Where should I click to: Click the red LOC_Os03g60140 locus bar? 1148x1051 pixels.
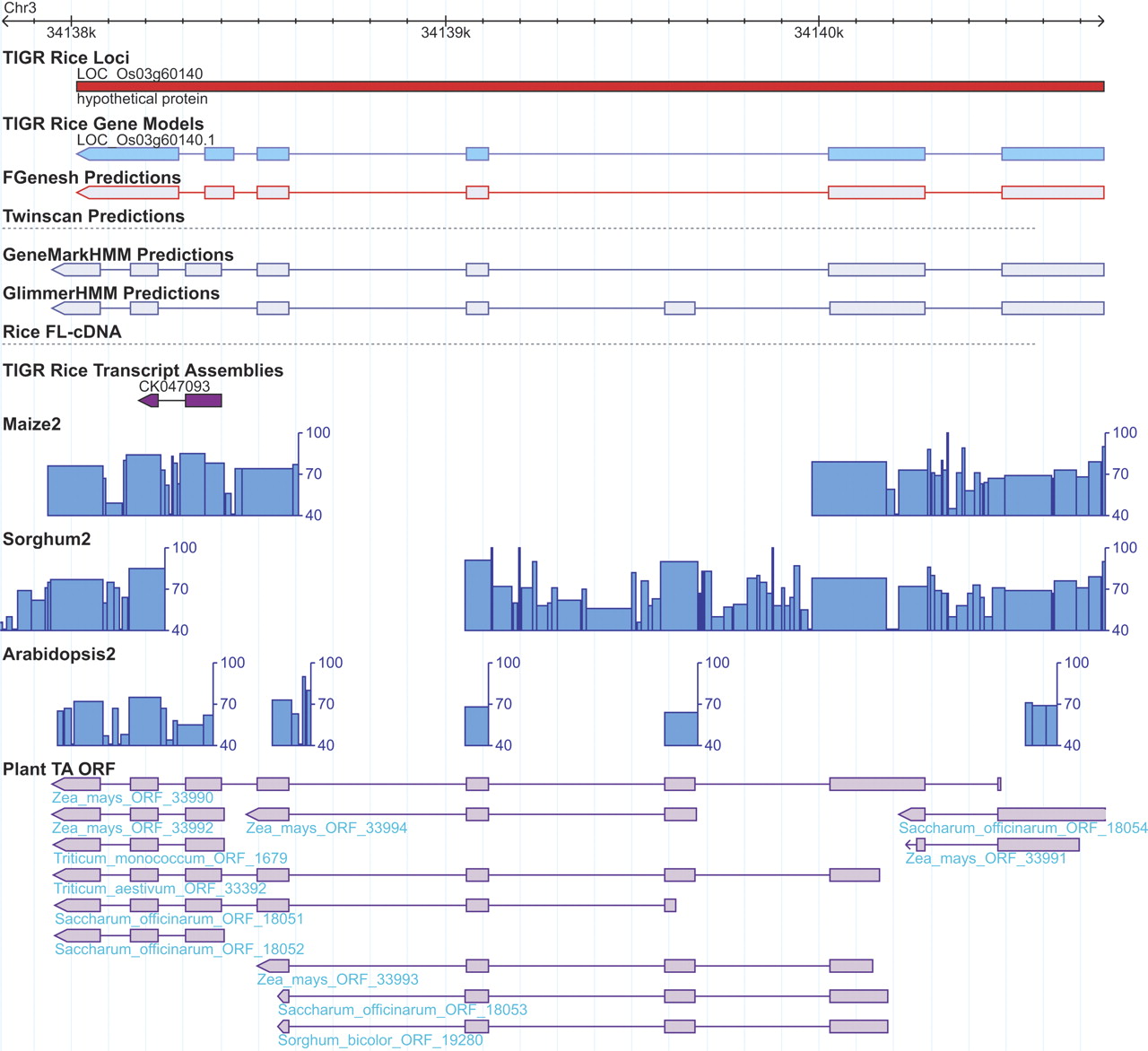pyautogui.click(x=590, y=87)
